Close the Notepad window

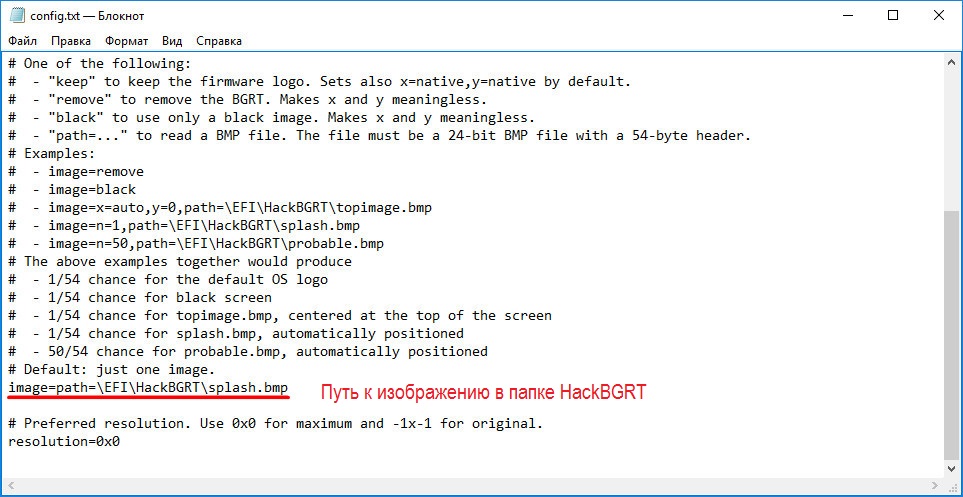point(939,15)
